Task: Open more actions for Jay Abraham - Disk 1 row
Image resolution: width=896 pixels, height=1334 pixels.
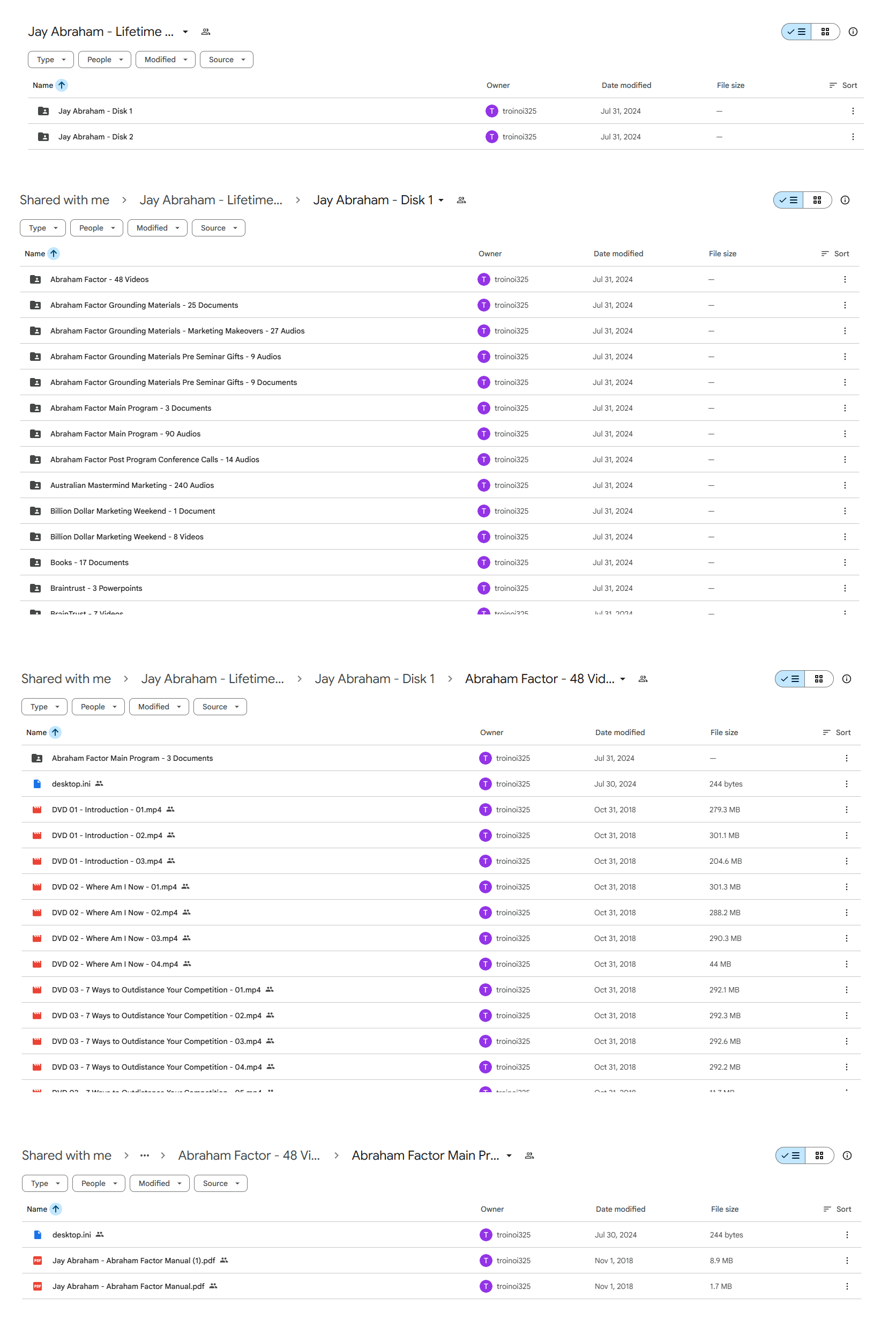Action: coord(853,111)
